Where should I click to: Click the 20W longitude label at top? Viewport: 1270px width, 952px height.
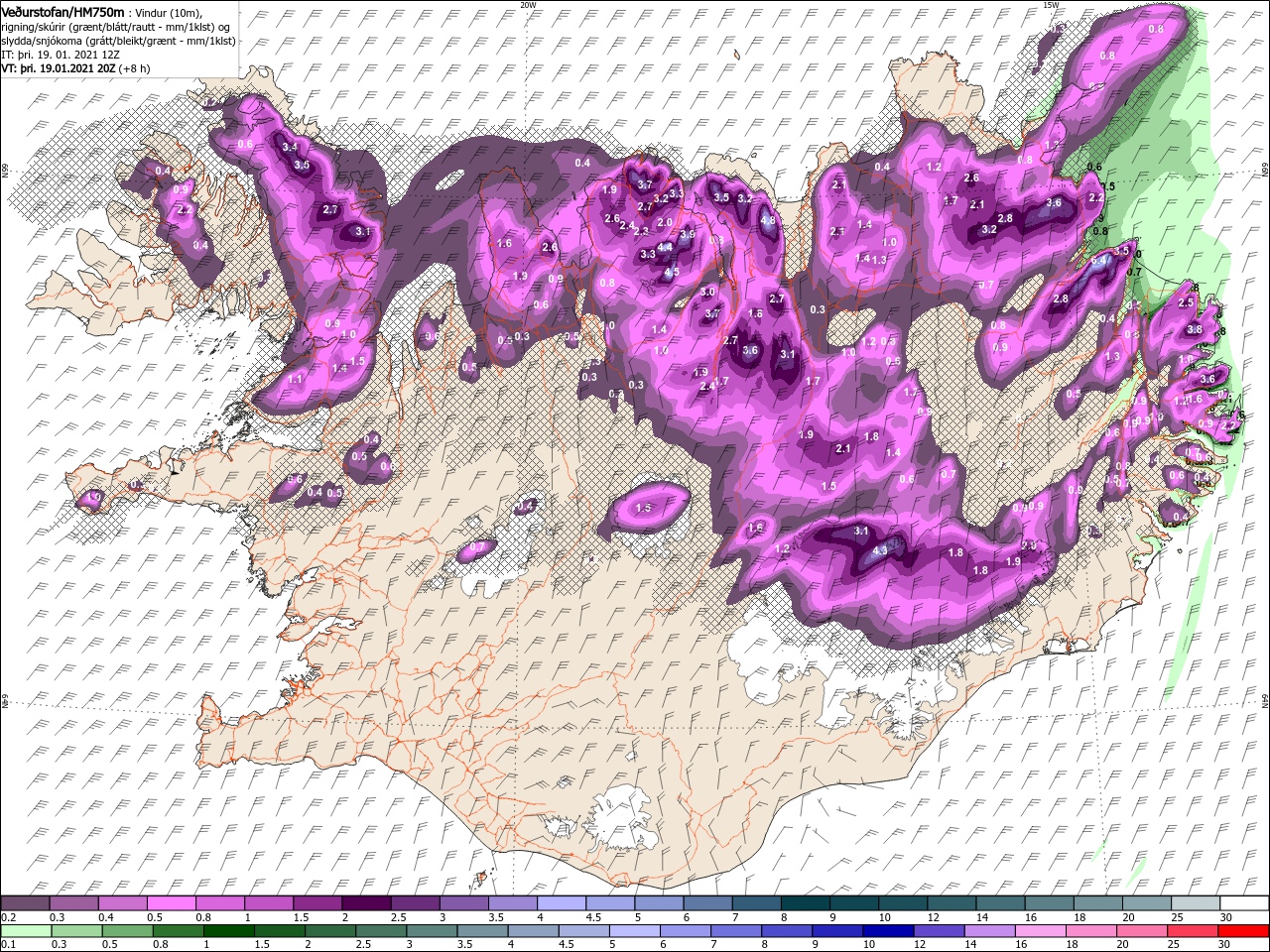tap(528, 5)
